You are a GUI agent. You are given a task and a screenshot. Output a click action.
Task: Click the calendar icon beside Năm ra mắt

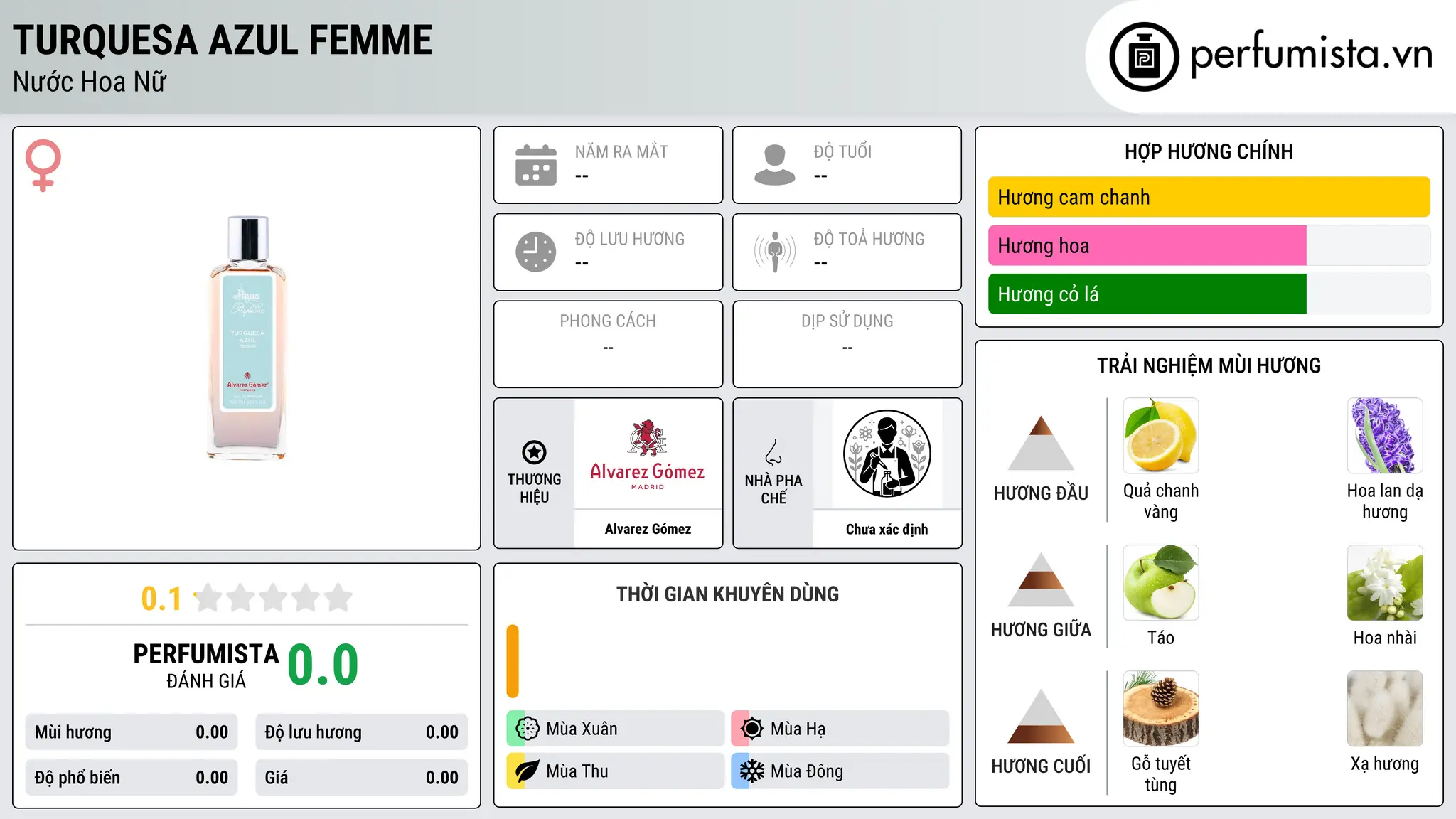pyautogui.click(x=536, y=165)
